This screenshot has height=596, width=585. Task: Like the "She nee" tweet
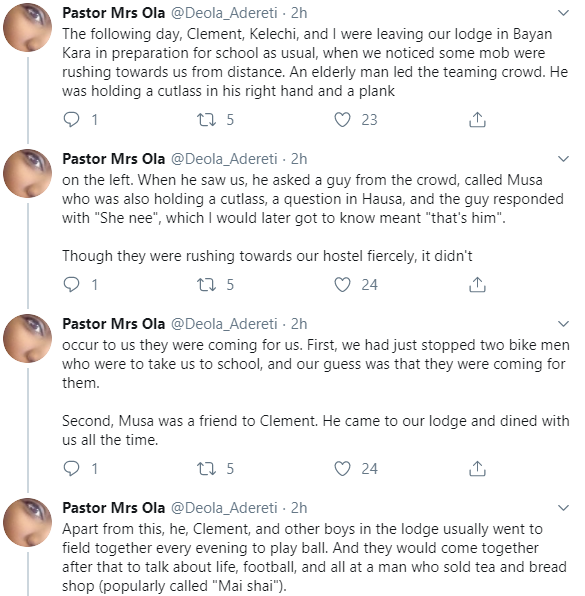tap(342, 285)
